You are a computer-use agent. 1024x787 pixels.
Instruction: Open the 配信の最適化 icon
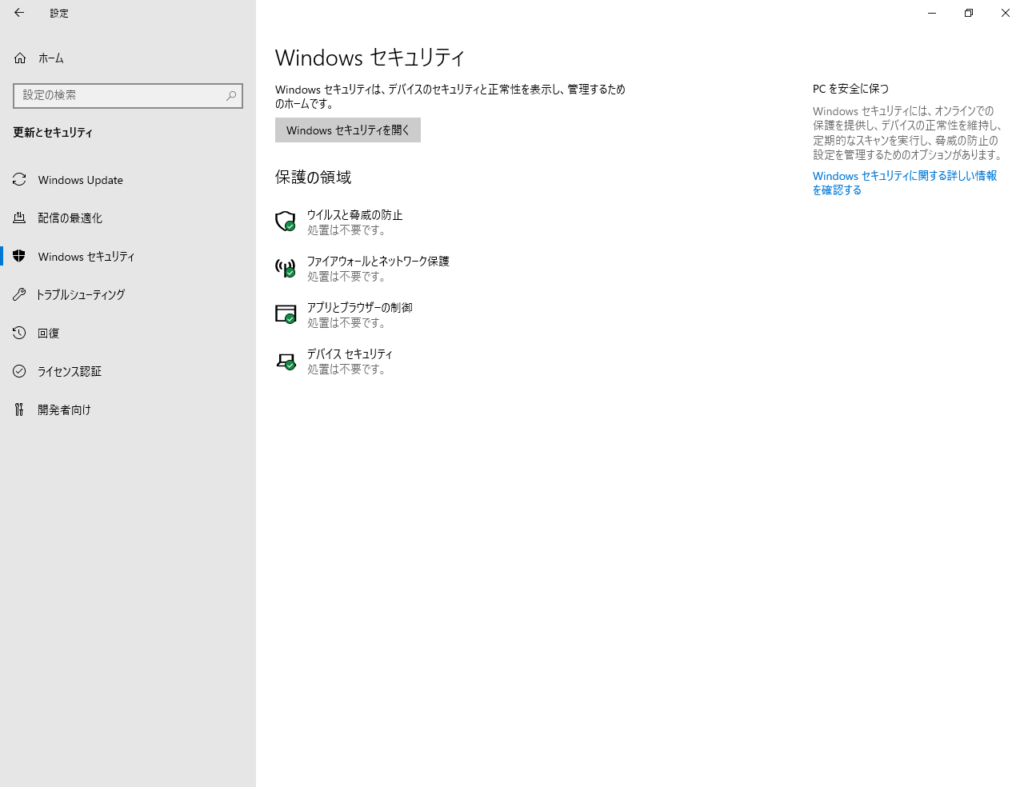click(20, 217)
